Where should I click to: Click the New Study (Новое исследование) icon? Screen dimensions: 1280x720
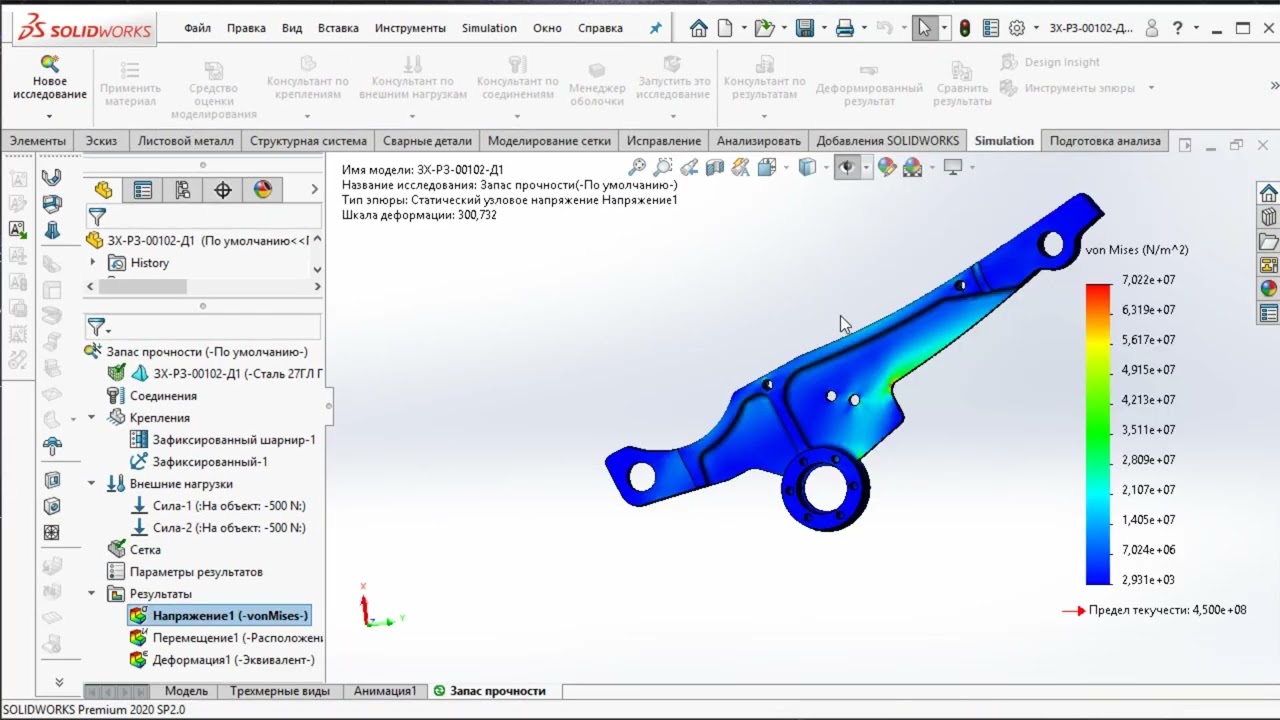point(49,63)
